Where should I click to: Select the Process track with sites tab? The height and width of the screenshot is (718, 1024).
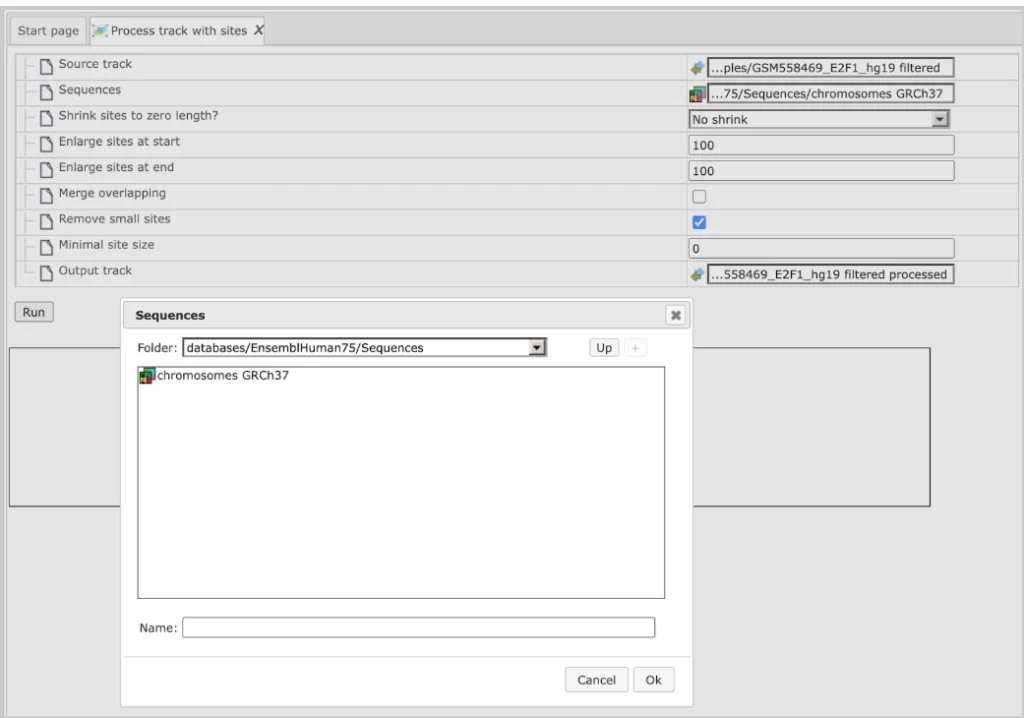[x=170, y=31]
